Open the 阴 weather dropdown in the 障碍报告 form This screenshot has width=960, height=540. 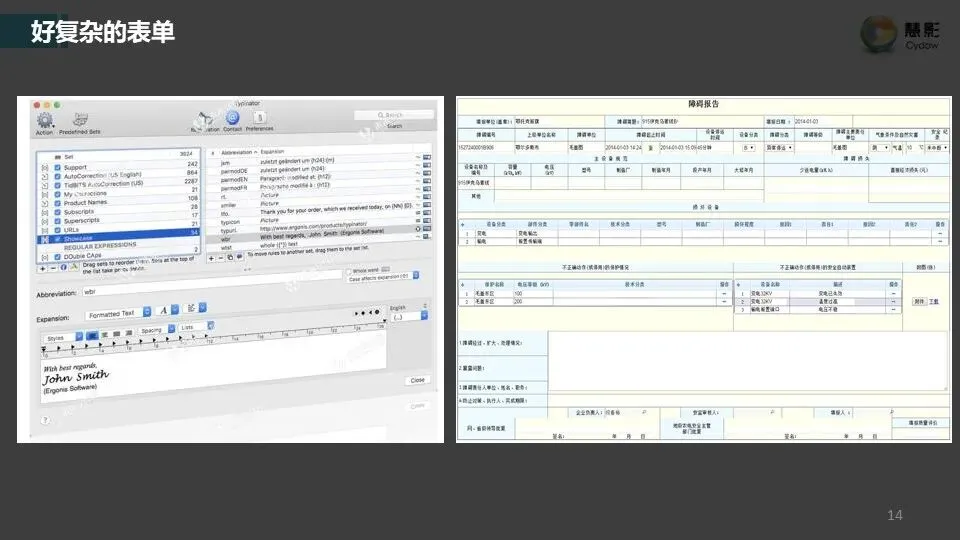click(x=880, y=148)
